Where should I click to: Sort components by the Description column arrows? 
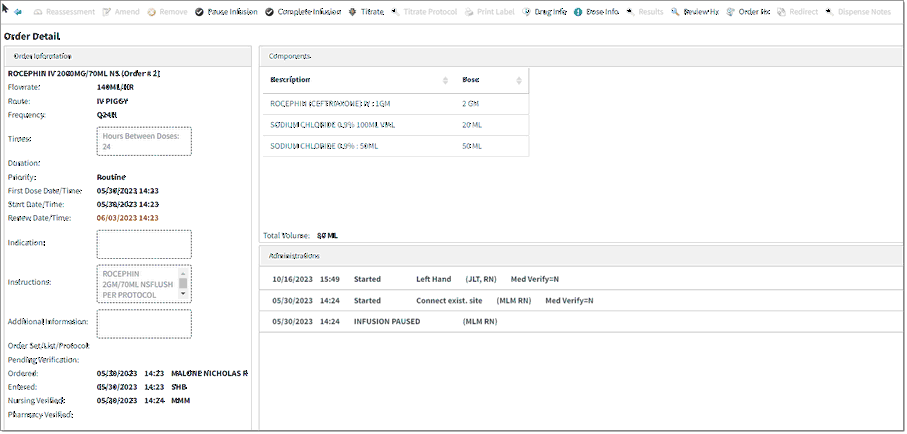(445, 80)
